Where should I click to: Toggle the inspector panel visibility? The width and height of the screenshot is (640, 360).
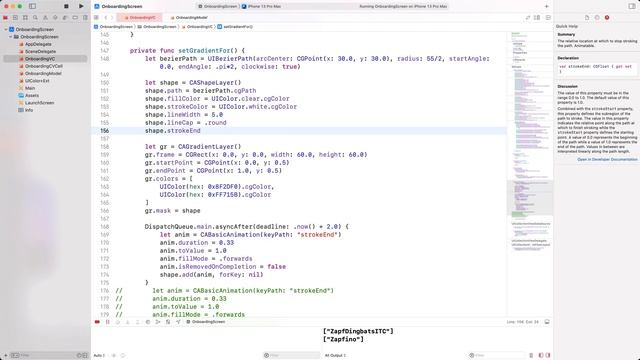tap(632, 6)
